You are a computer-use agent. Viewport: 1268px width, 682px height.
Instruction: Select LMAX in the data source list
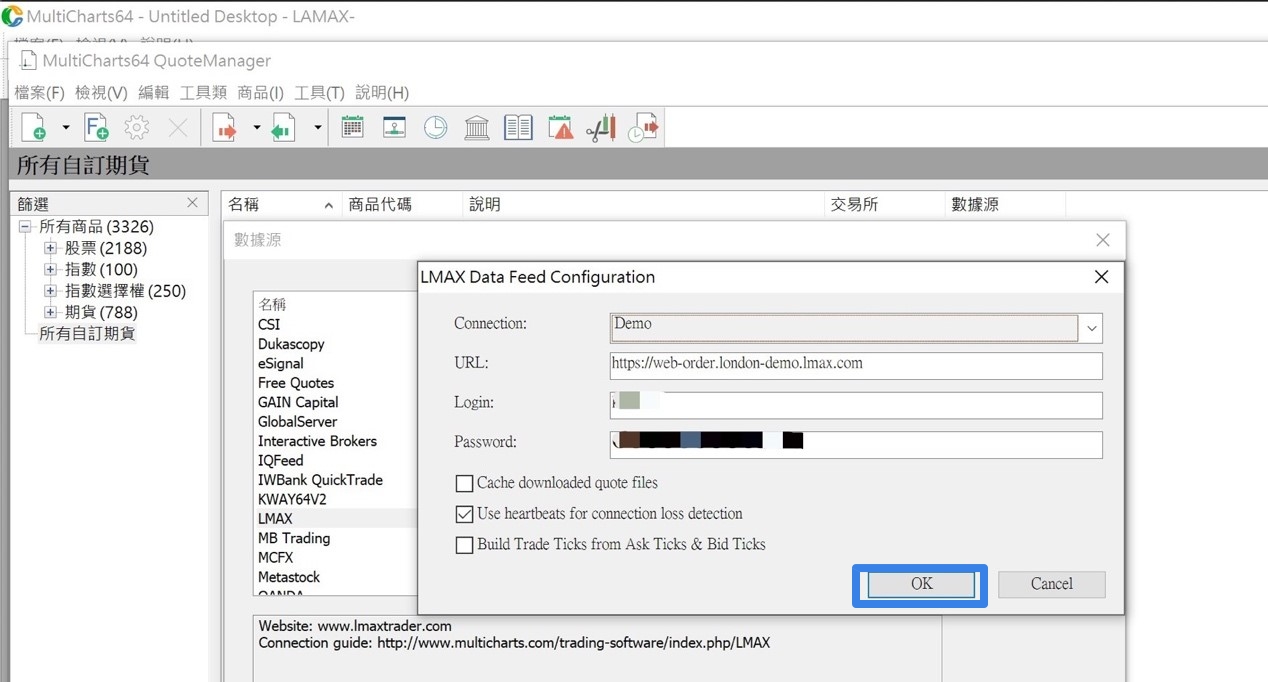pos(275,519)
